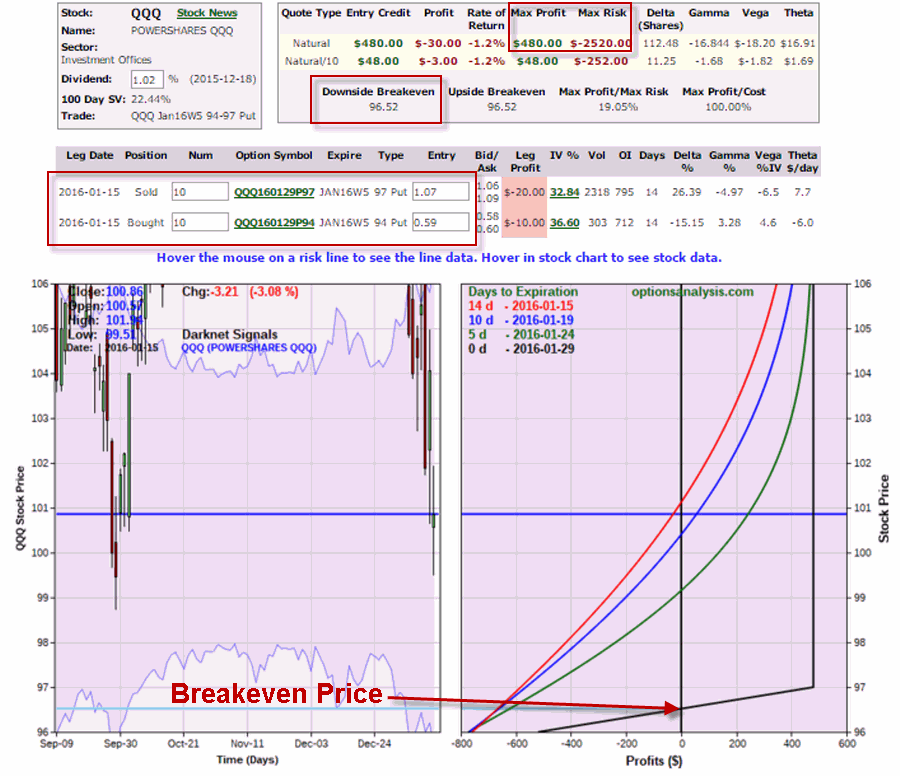The image size is (900, 776).
Task: Click the OI value '712'
Action: tap(624, 223)
